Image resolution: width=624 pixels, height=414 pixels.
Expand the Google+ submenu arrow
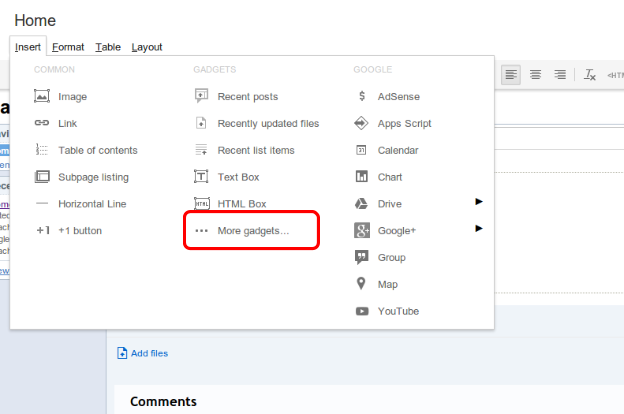tap(479, 229)
